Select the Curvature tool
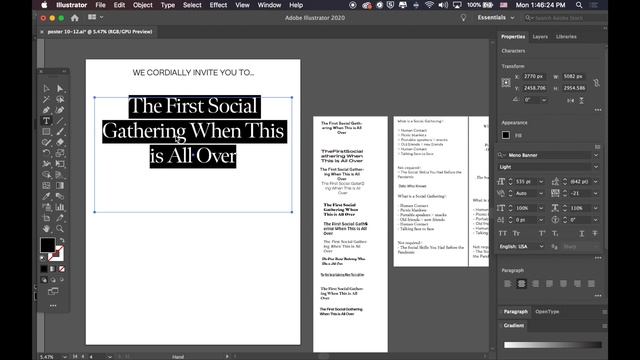This screenshot has height=360, width=640. (x=60, y=110)
